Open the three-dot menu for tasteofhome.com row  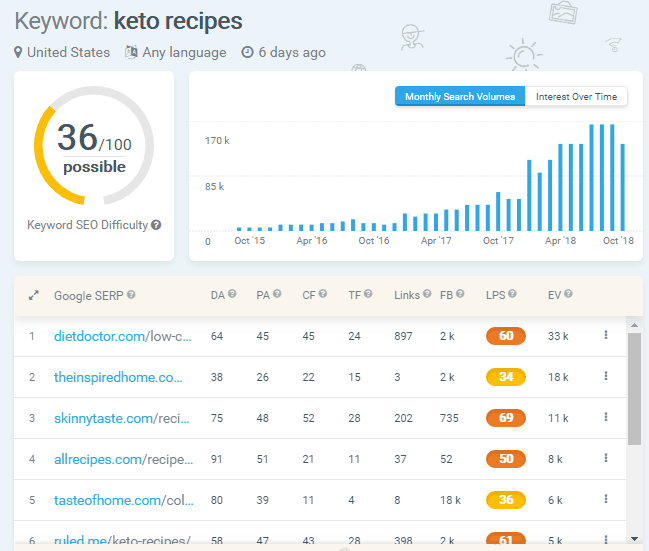coord(606,501)
